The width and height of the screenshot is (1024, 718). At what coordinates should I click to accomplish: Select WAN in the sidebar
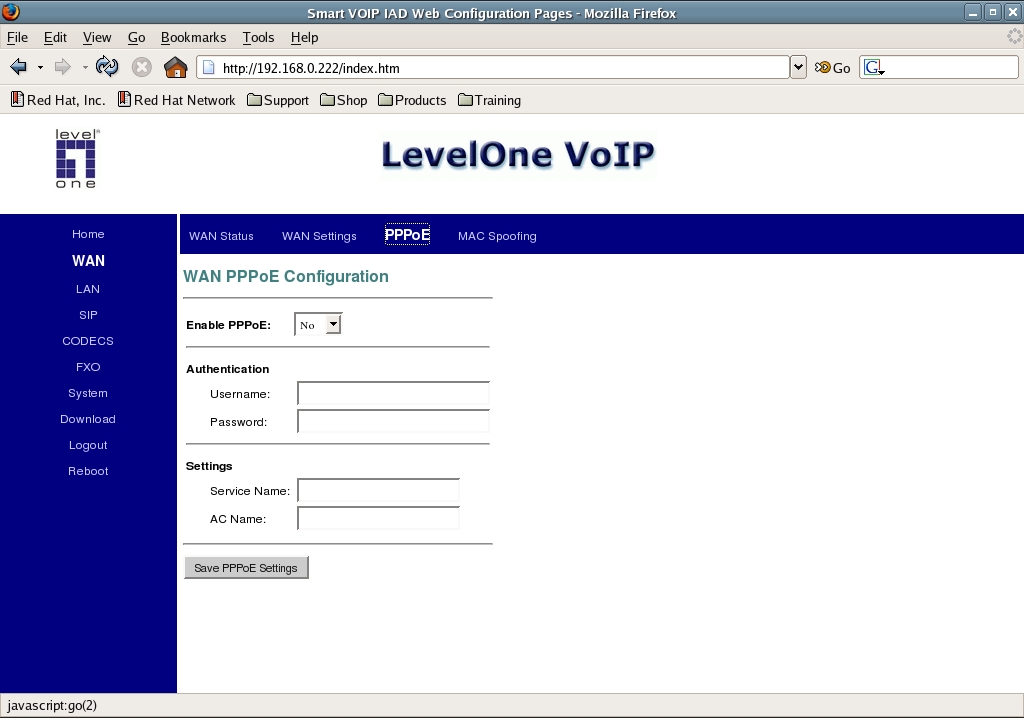point(88,261)
